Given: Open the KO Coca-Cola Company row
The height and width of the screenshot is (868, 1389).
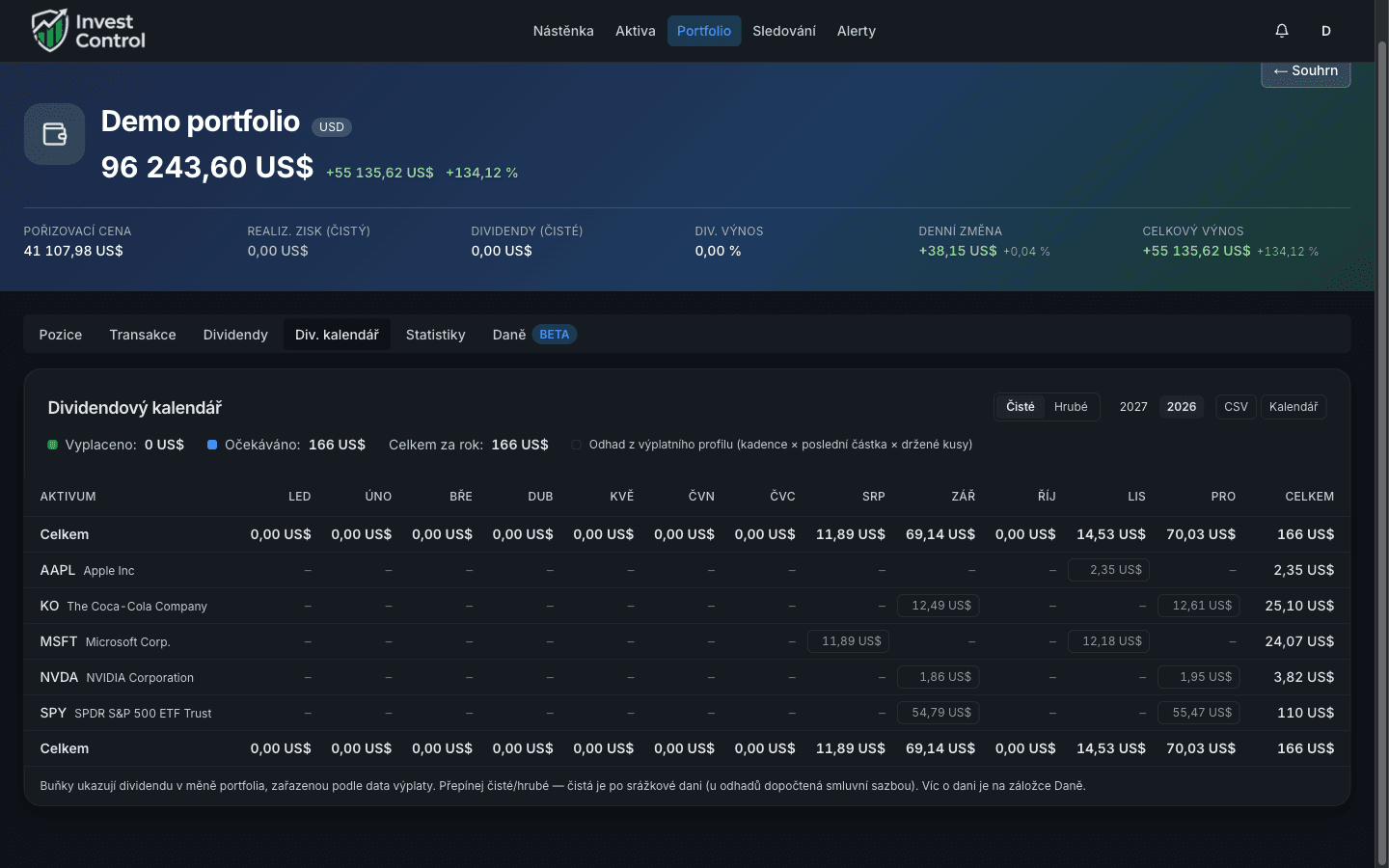Looking at the screenshot, I should click(687, 606).
